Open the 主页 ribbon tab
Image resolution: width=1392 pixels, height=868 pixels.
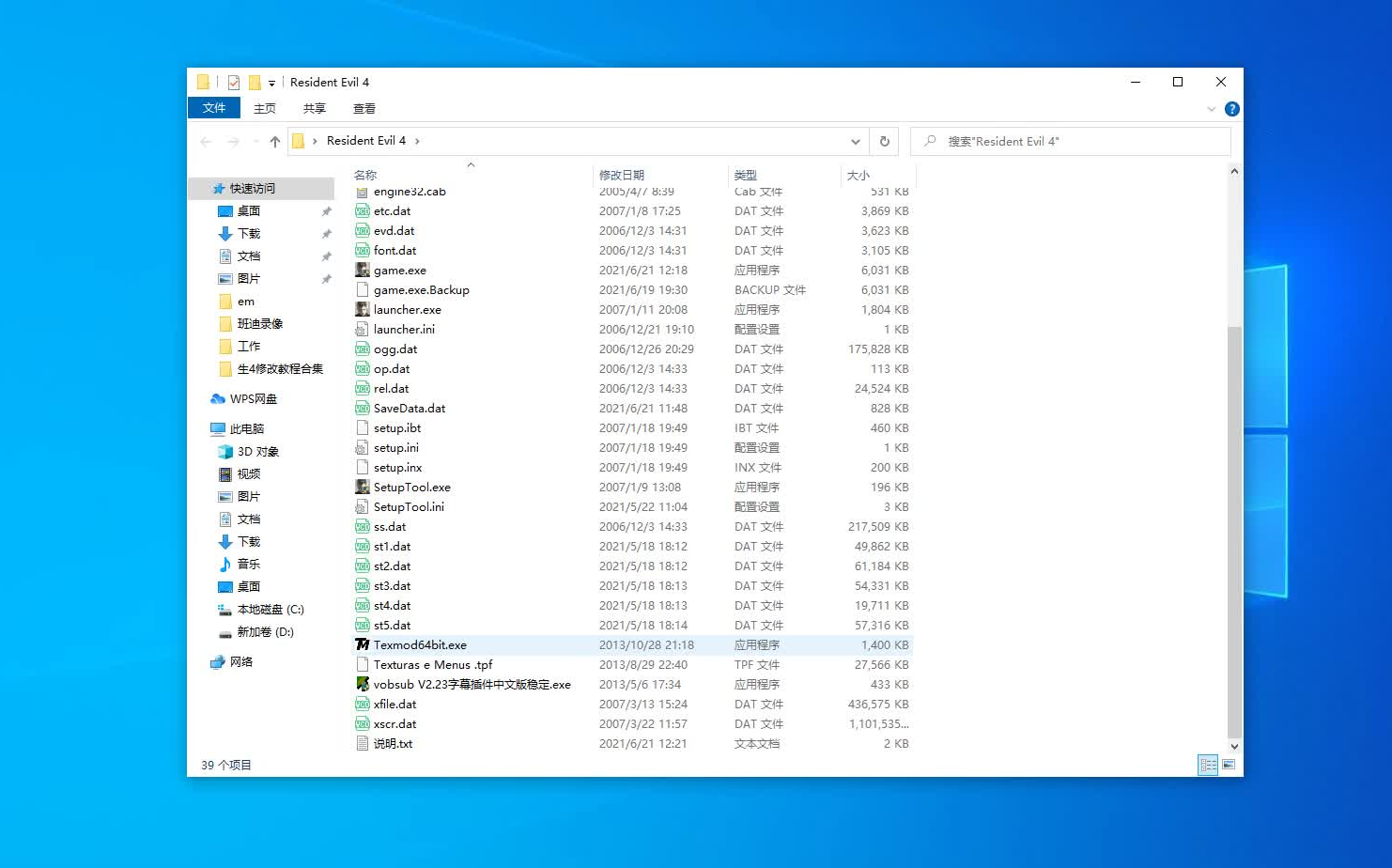(265, 108)
